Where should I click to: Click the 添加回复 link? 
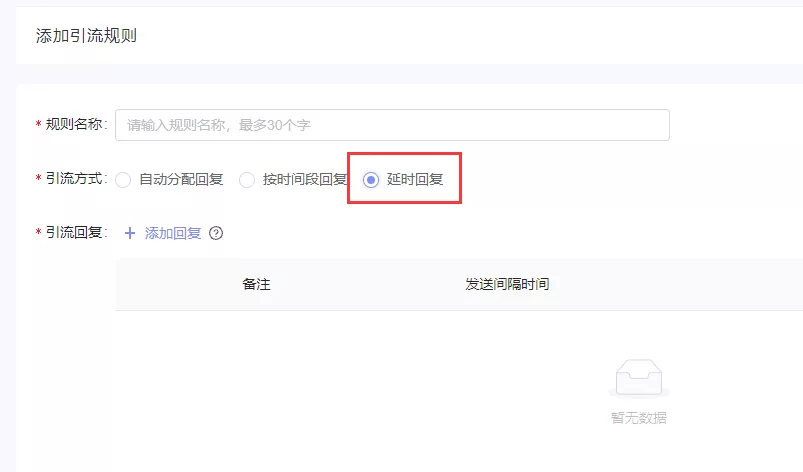click(x=173, y=233)
